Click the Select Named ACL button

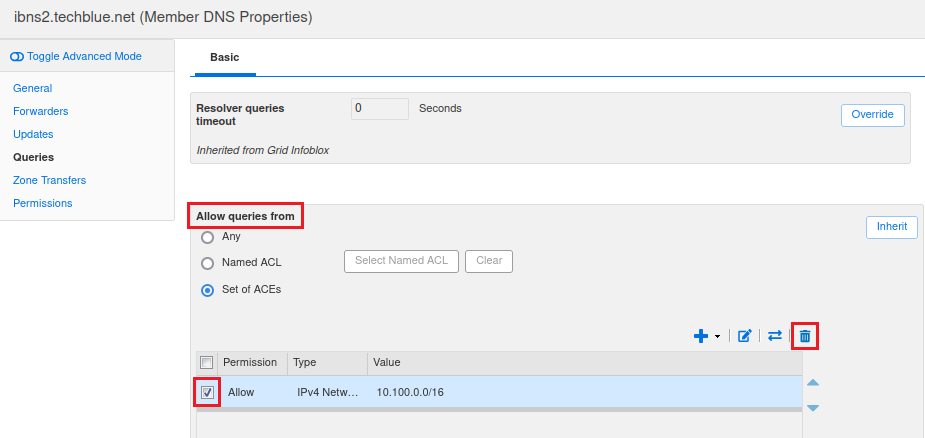point(401,261)
